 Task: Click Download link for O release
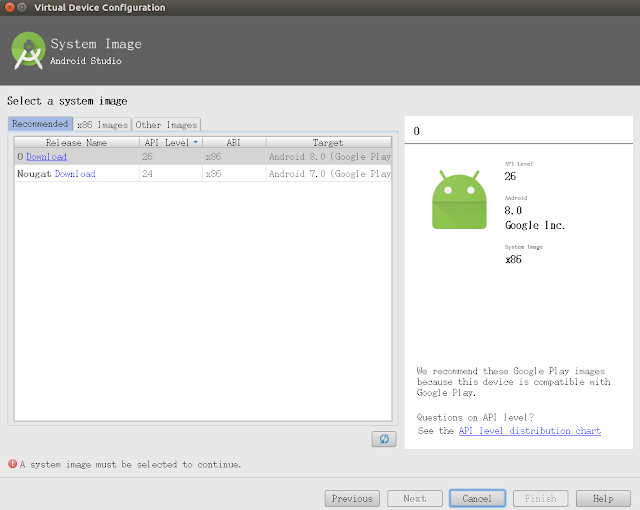tap(47, 157)
